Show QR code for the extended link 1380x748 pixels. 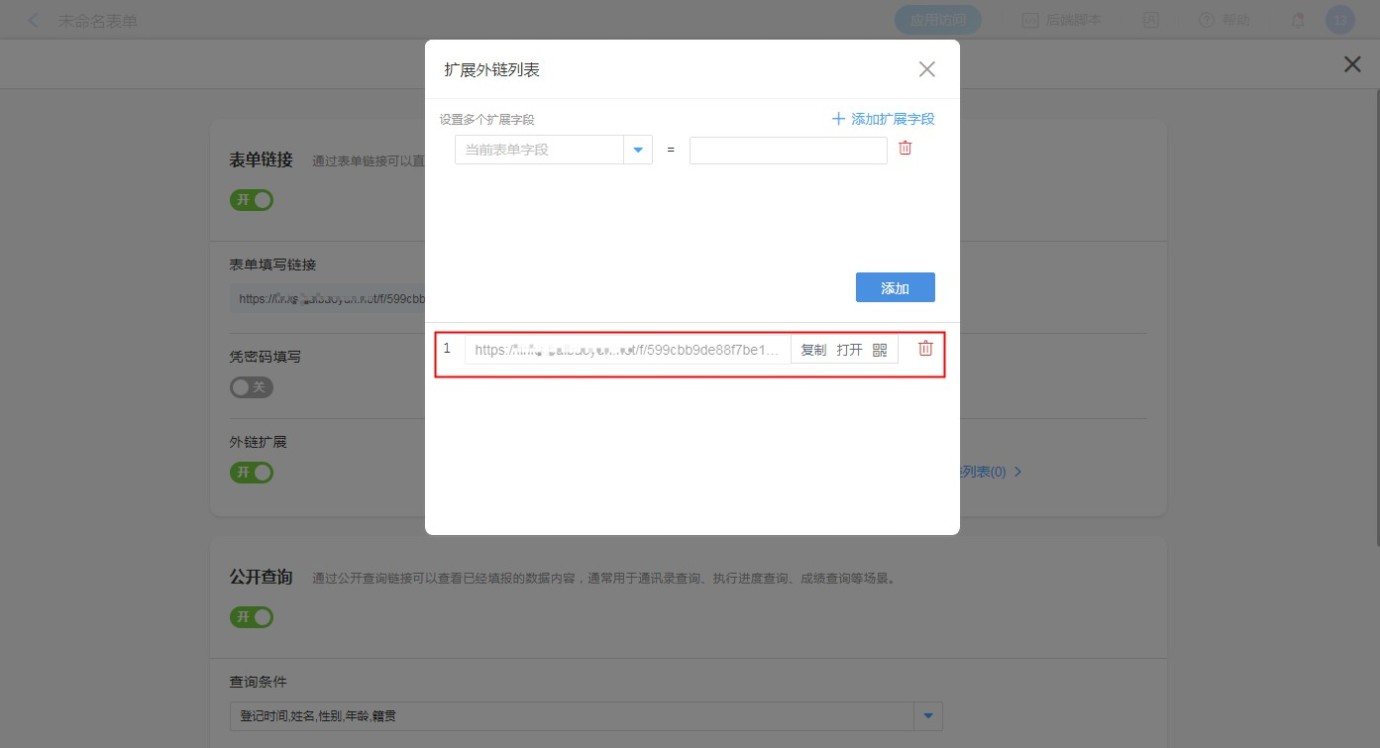(880, 350)
